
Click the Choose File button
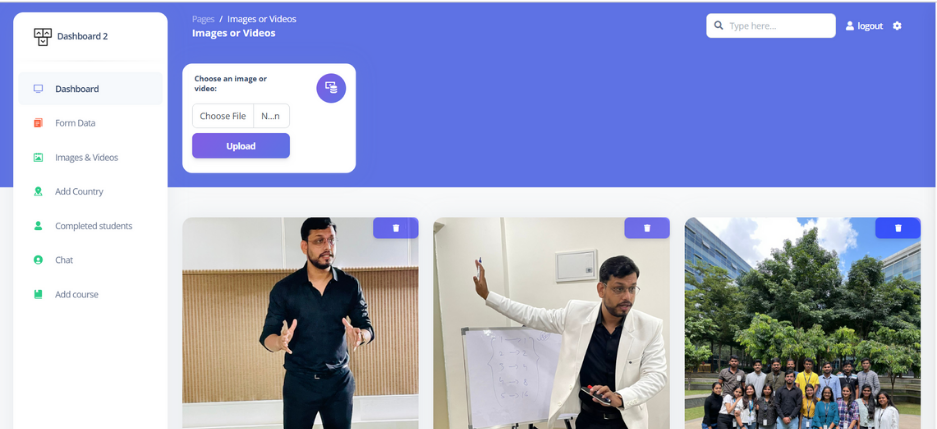click(222, 116)
